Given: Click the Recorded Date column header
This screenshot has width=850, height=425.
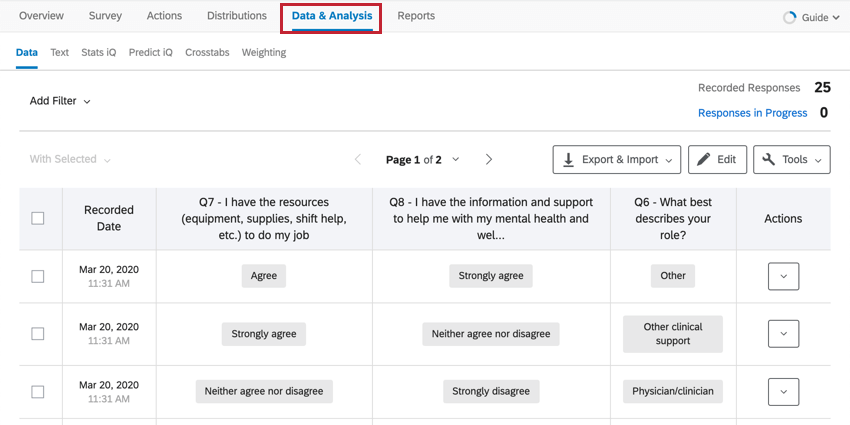Looking at the screenshot, I should click(109, 218).
